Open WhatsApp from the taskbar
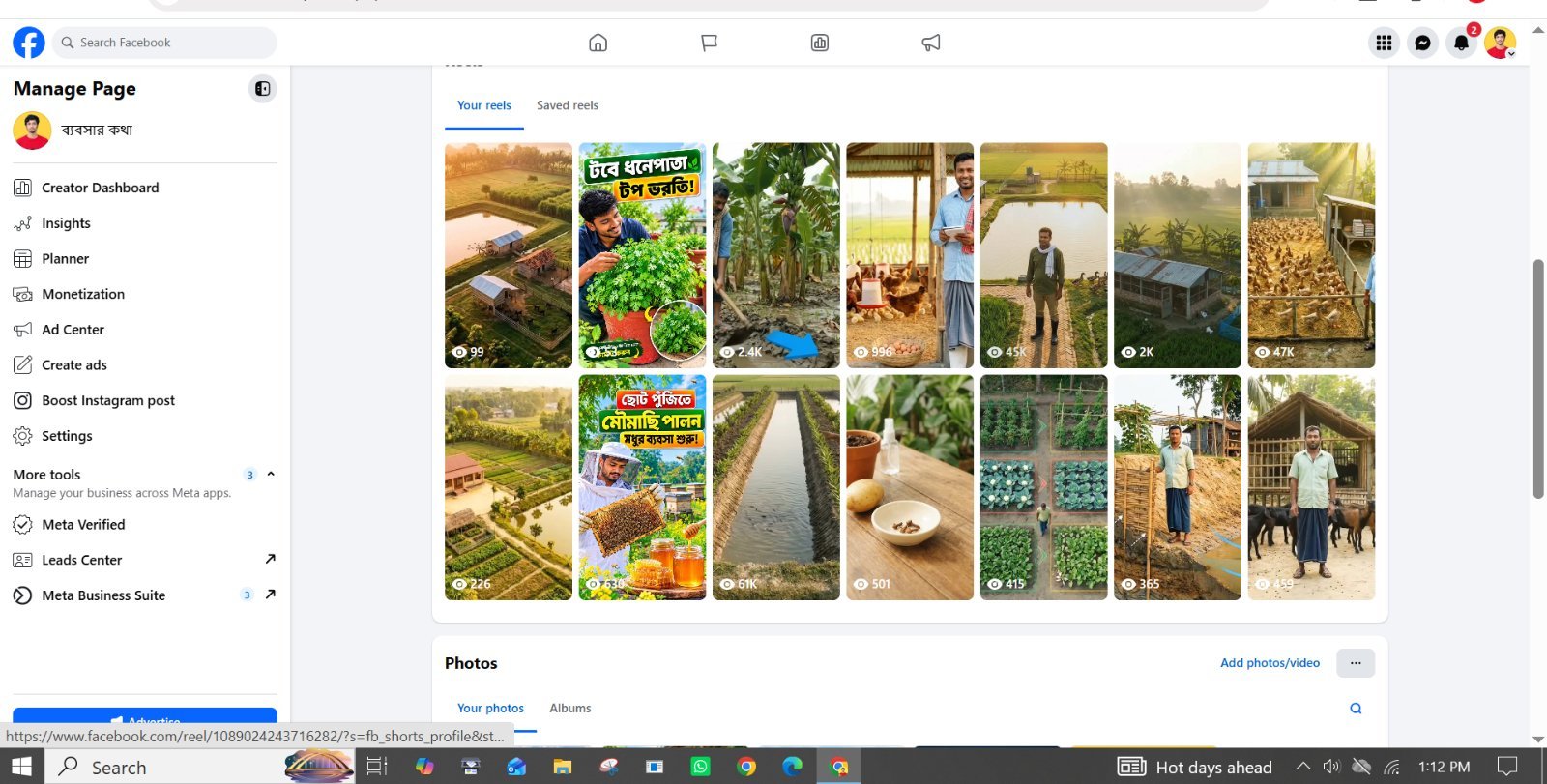Viewport: 1547px width, 784px height. 700,767
